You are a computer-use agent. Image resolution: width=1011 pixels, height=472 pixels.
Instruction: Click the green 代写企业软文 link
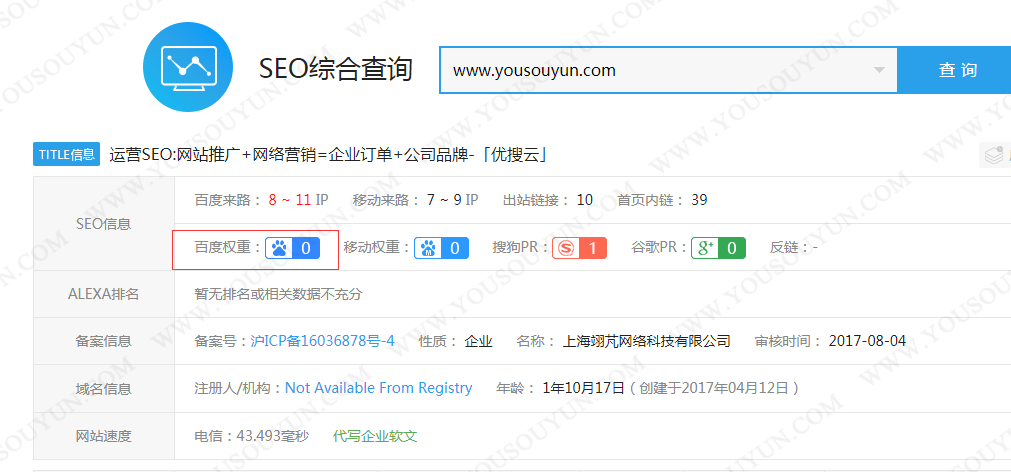[x=375, y=436]
